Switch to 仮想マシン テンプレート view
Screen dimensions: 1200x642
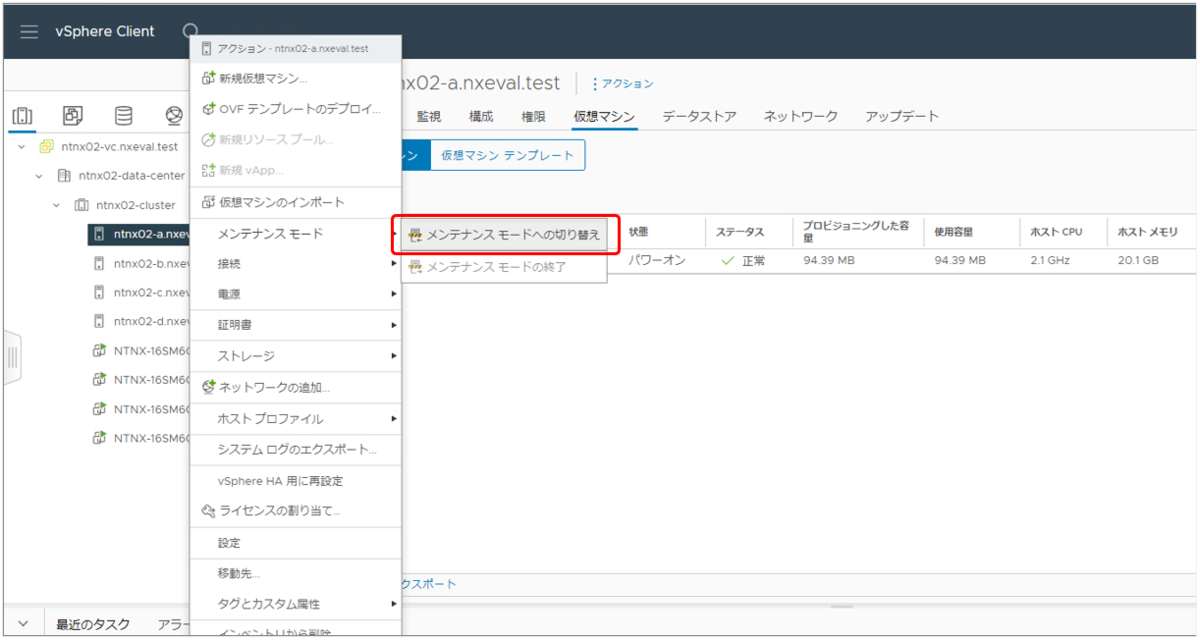coord(507,155)
